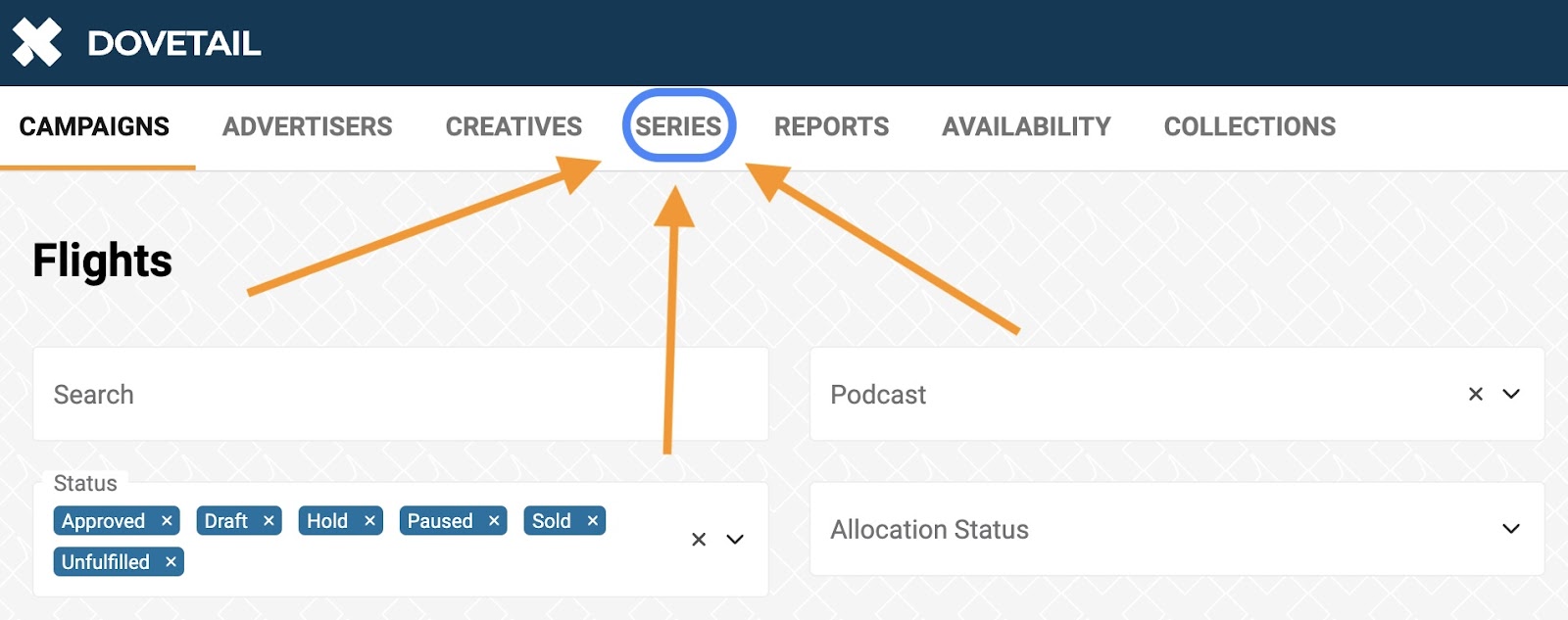Image resolution: width=1568 pixels, height=620 pixels.
Task: Expand the Status dropdown arrow
Action: (735, 540)
